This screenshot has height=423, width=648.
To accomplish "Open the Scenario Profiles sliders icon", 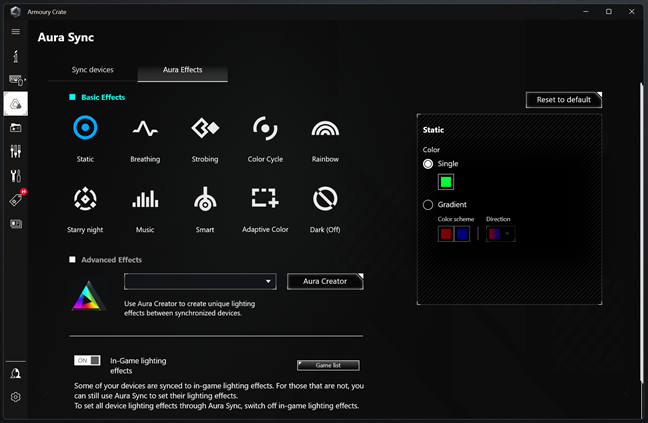I will [x=16, y=152].
